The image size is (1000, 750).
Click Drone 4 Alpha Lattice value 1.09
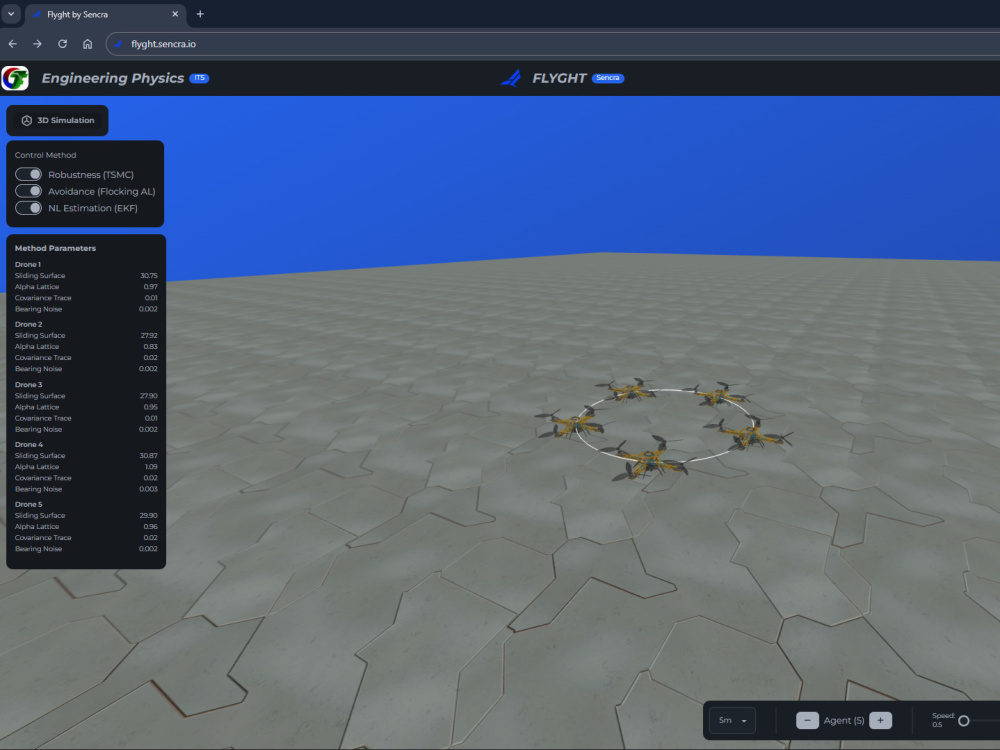[151, 467]
